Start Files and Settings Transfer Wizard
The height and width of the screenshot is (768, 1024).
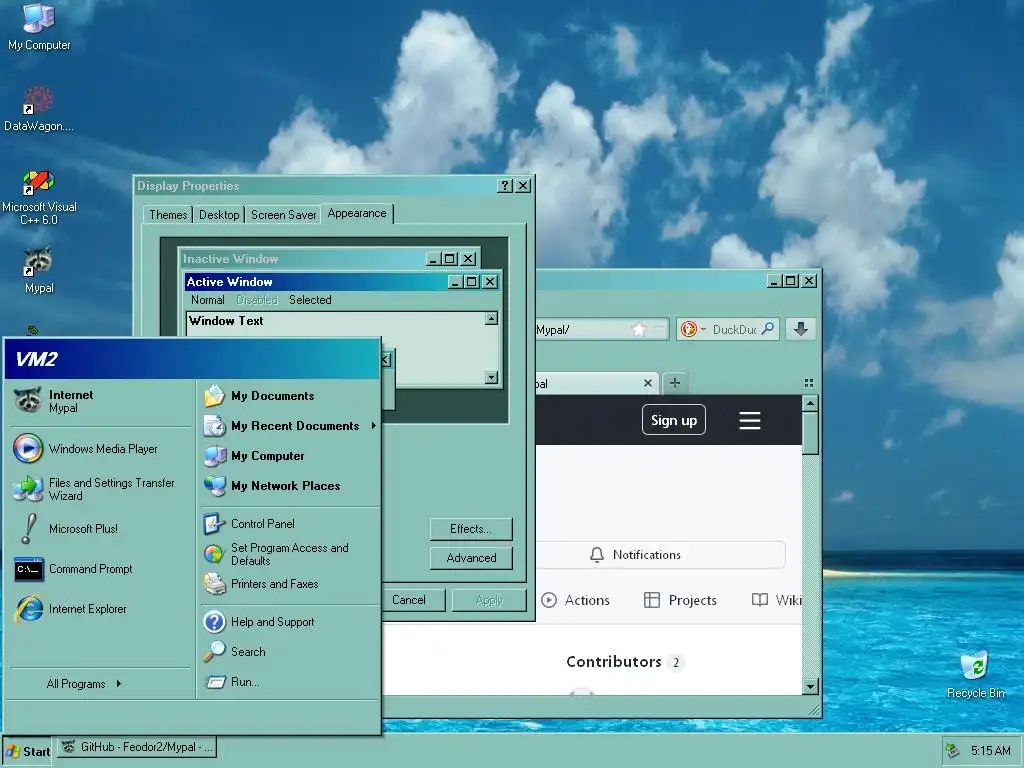pos(98,489)
